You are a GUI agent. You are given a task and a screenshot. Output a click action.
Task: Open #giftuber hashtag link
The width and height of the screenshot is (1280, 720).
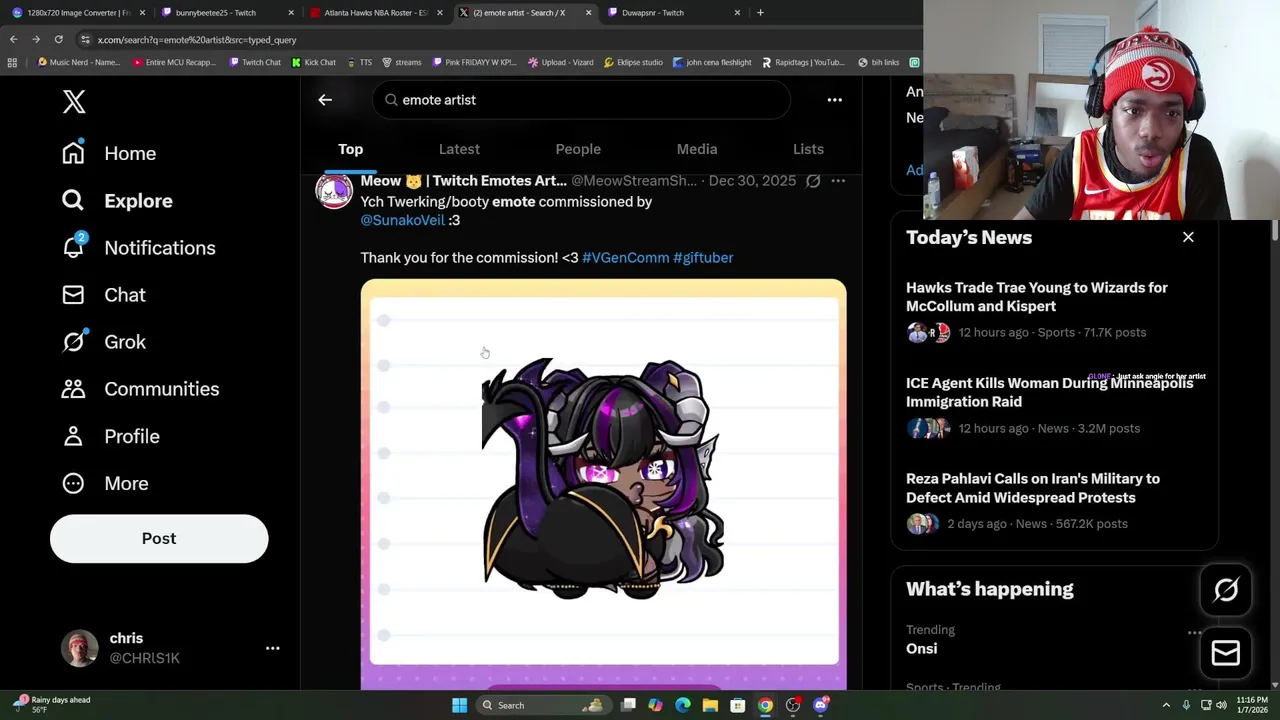click(x=703, y=258)
